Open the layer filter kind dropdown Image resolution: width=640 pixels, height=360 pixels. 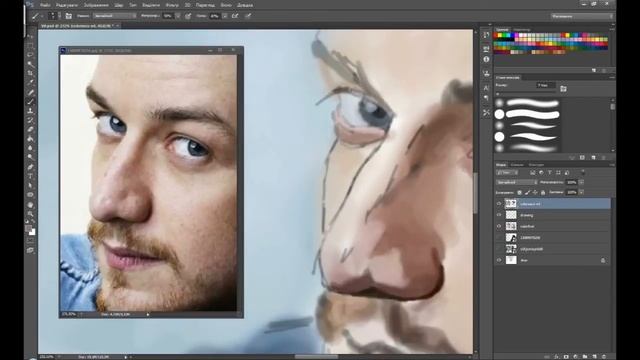point(507,173)
